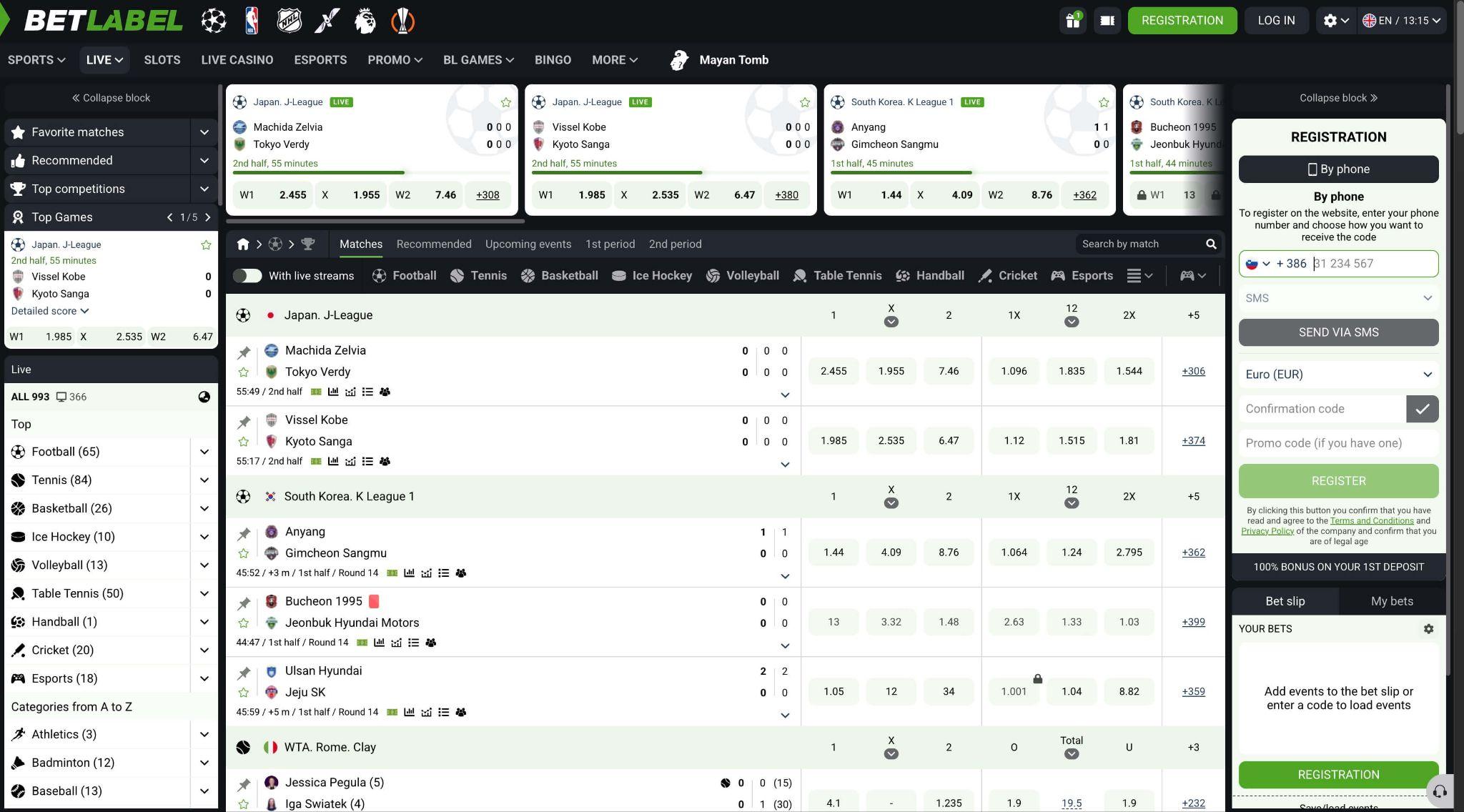The width and height of the screenshot is (1464, 812).
Task: Open the live support headset chat icon
Action: tap(1440, 791)
